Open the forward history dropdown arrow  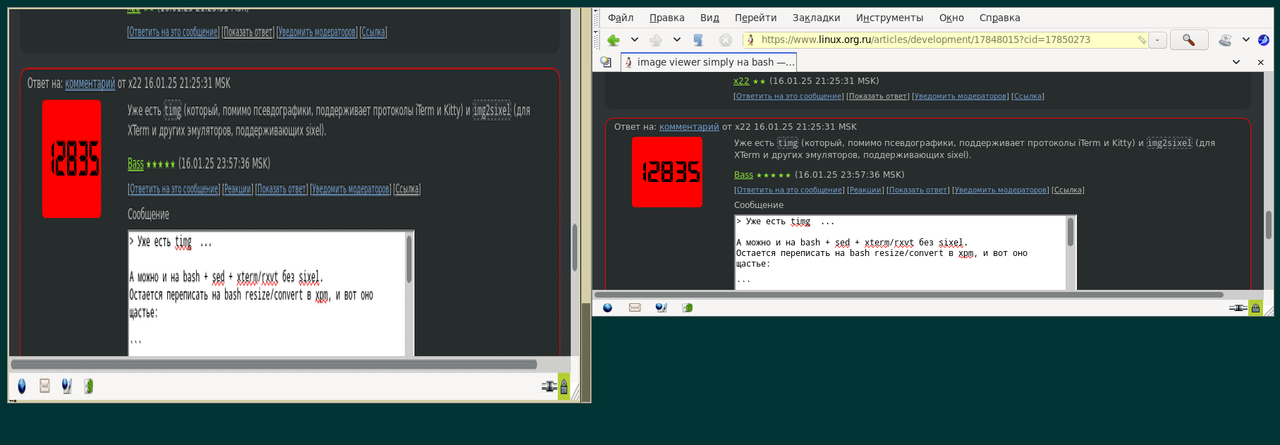677,40
